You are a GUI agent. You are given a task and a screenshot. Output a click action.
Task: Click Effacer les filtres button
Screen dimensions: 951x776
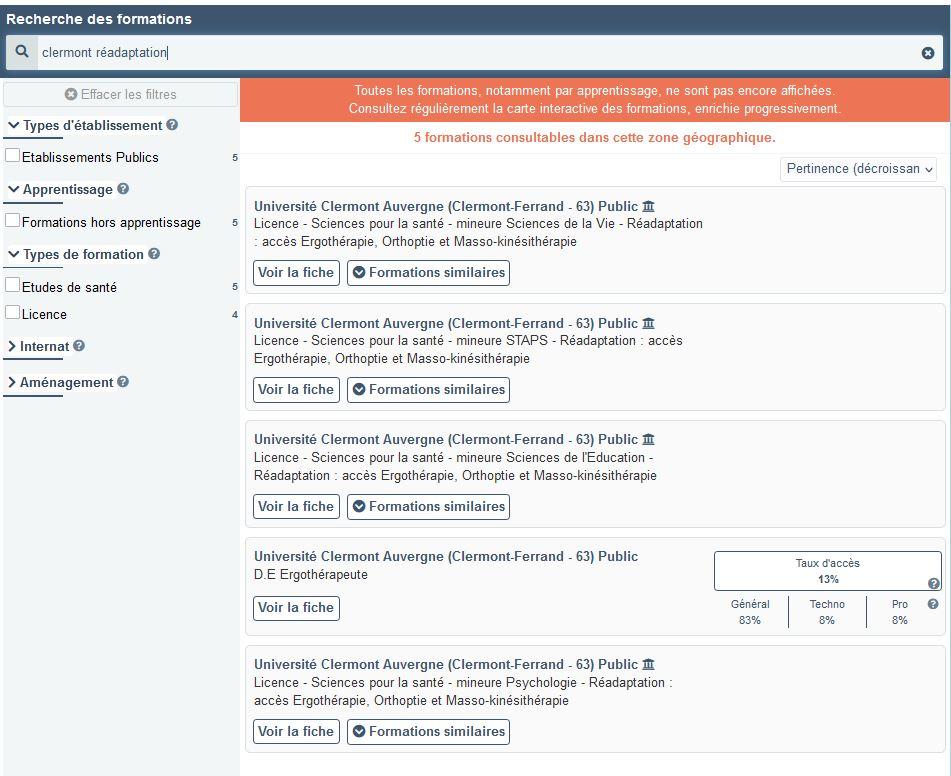click(x=121, y=95)
